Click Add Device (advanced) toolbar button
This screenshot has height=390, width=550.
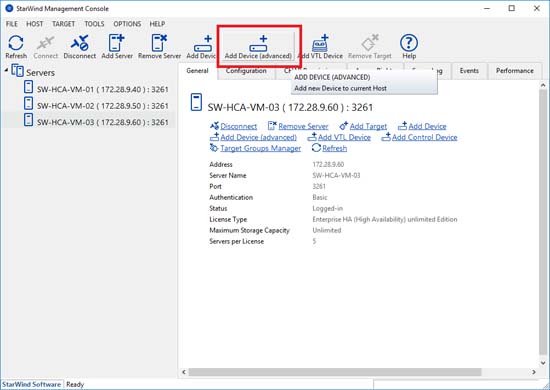pos(258,47)
